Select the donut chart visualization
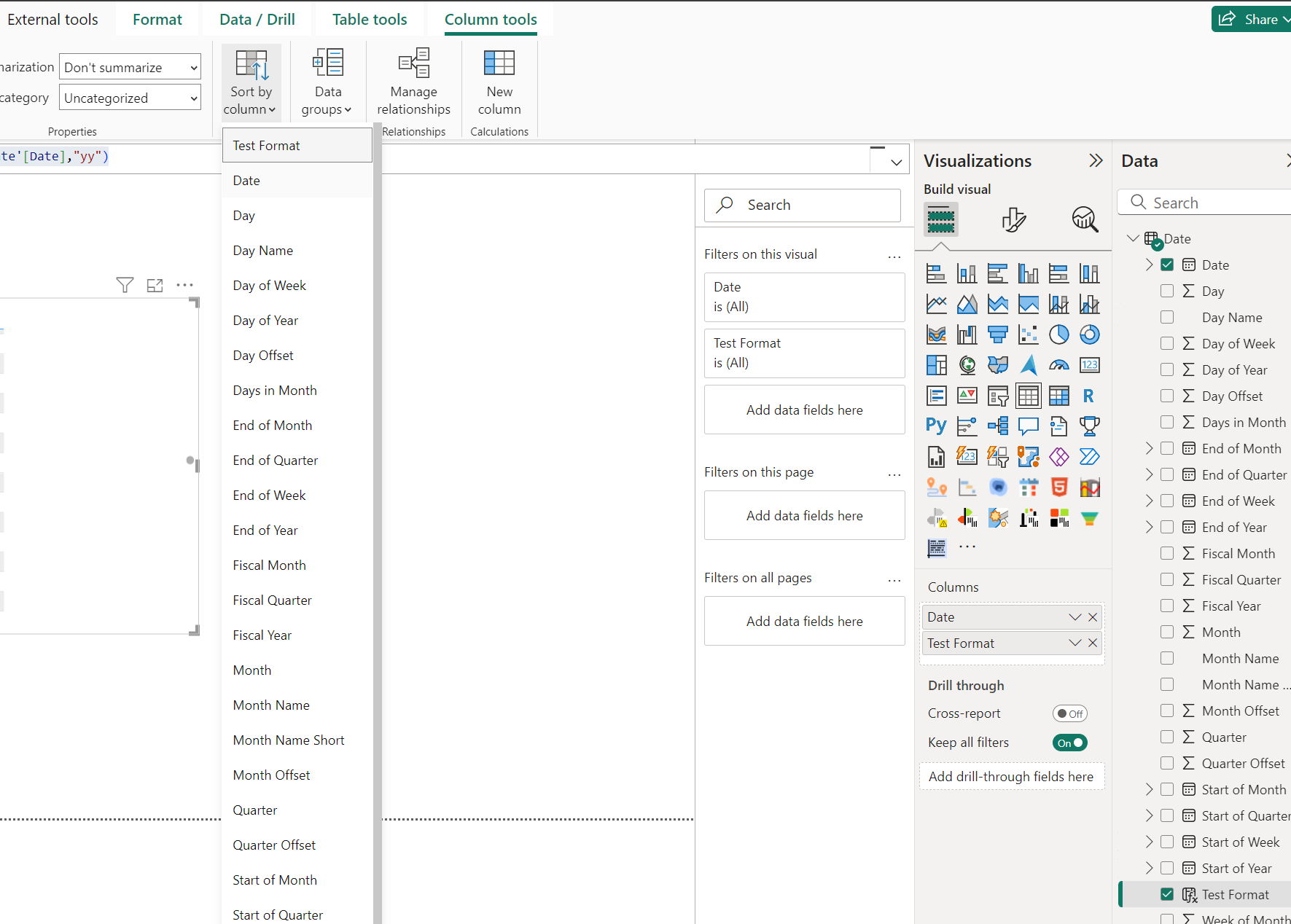This screenshot has height=924, width=1291. (x=1090, y=334)
